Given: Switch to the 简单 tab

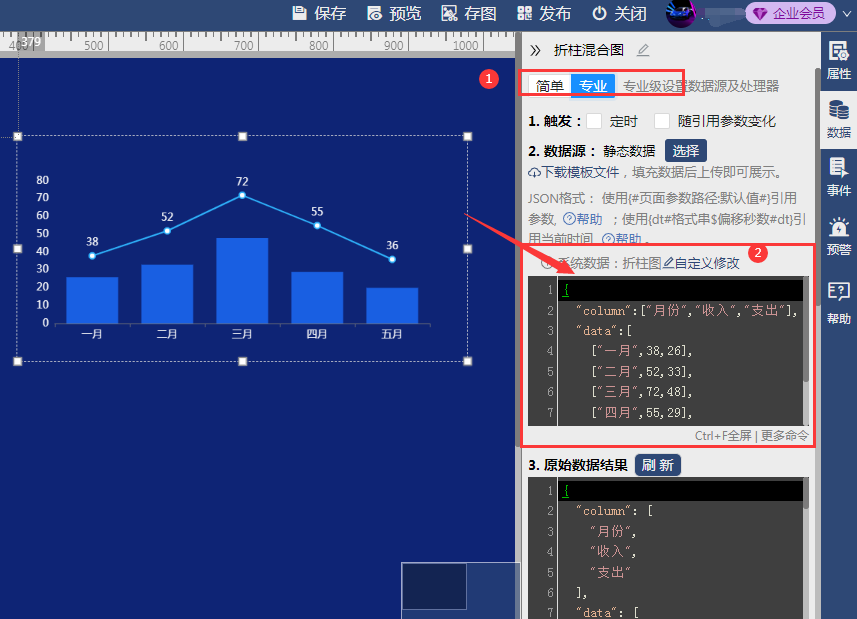Looking at the screenshot, I should (549, 86).
